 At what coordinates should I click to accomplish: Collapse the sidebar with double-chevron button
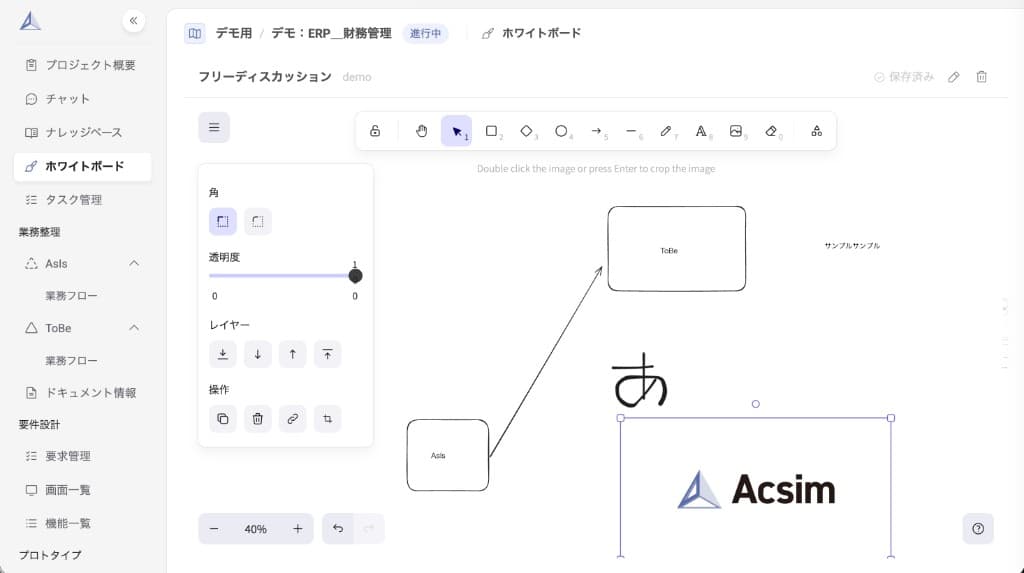133,21
